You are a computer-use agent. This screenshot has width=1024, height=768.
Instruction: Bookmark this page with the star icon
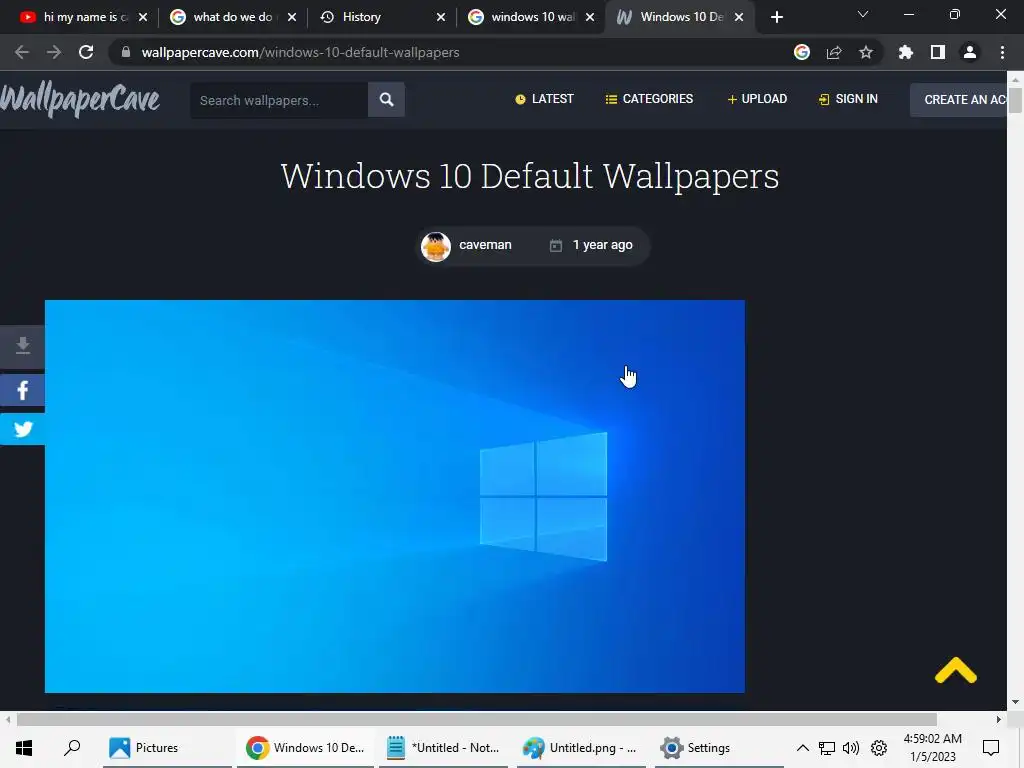tap(866, 52)
